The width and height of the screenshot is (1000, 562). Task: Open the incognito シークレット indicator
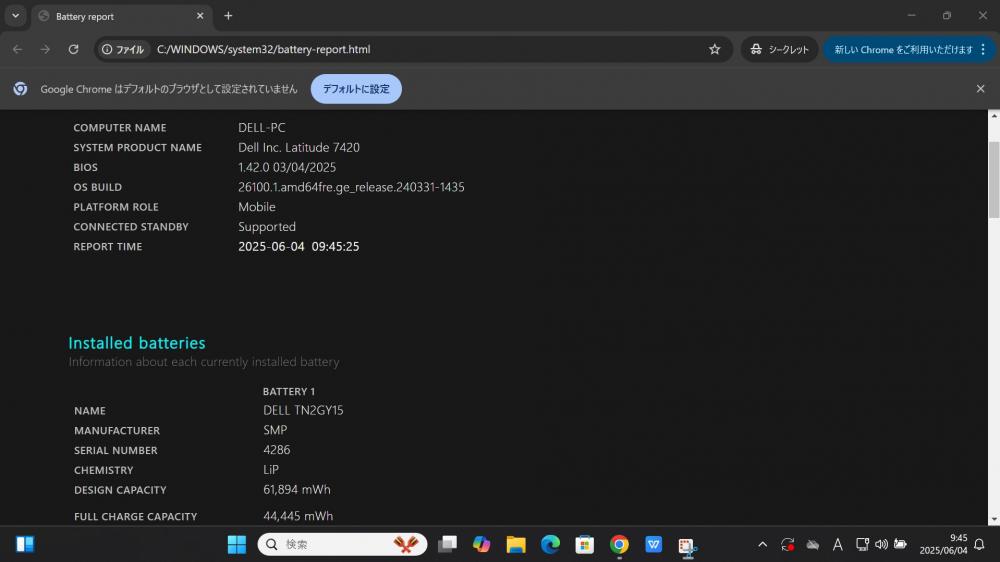tap(779, 49)
